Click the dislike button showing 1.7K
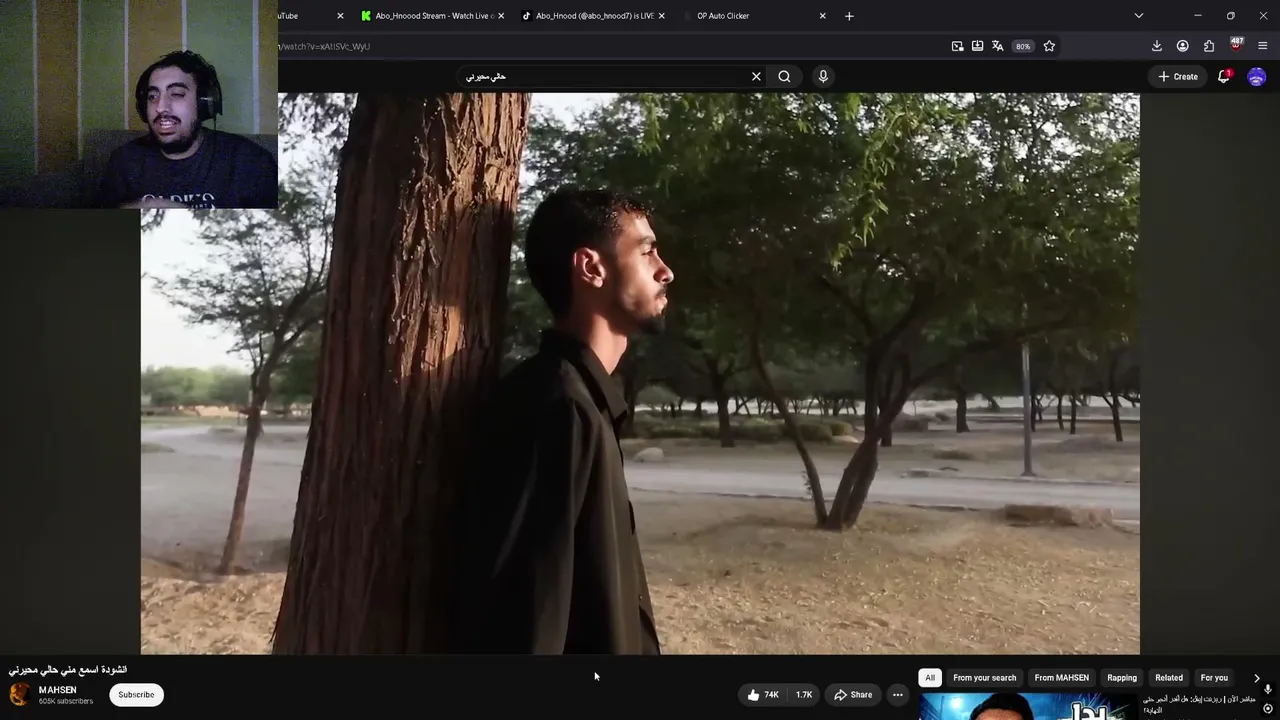 (803, 695)
